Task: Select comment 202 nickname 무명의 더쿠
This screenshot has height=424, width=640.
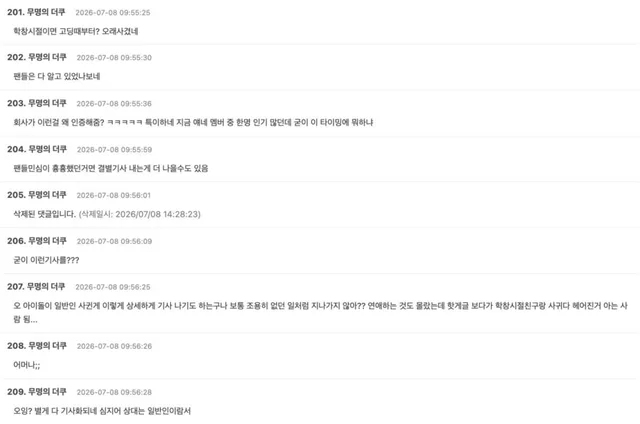Action: point(47,57)
